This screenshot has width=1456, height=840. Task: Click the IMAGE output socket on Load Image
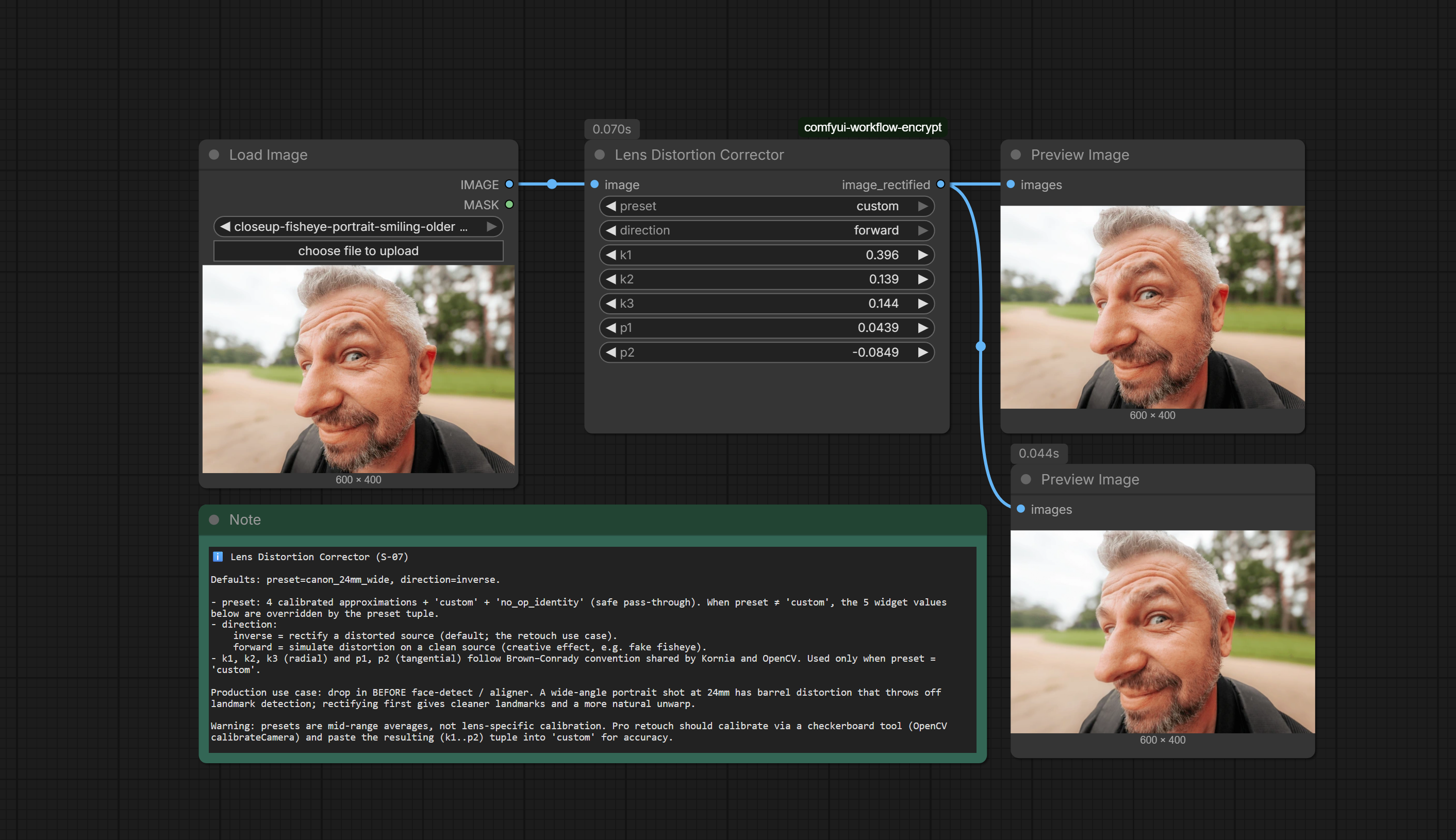(x=509, y=184)
